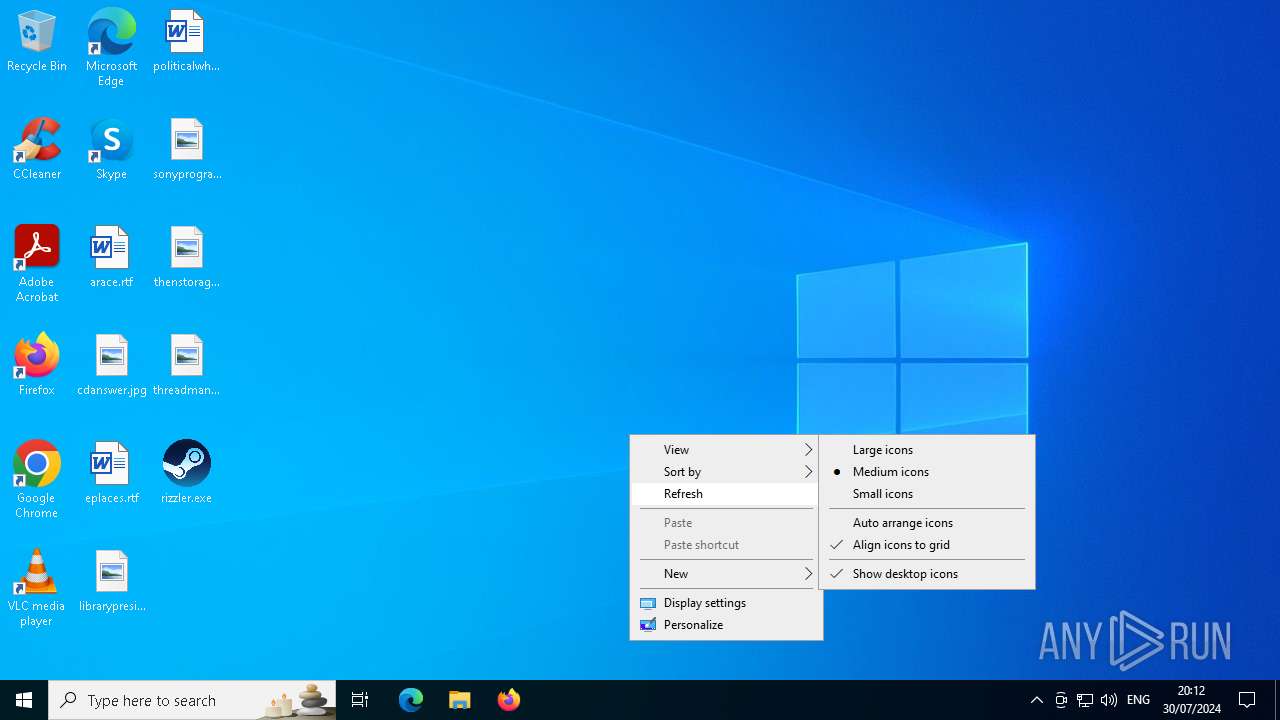Enable Auto arrange icons

pyautogui.click(x=927, y=523)
